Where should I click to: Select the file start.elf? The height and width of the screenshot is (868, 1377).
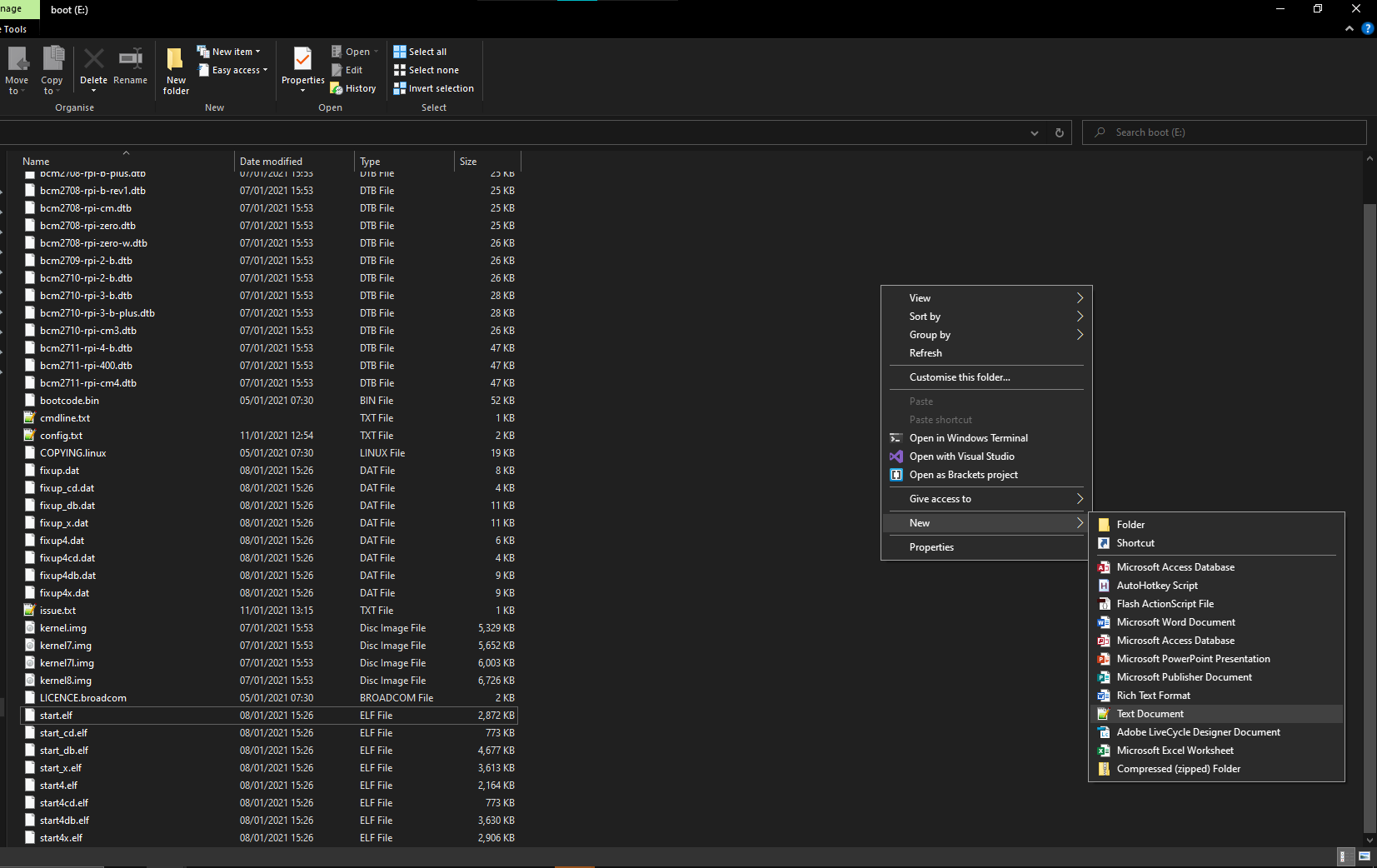(268, 716)
